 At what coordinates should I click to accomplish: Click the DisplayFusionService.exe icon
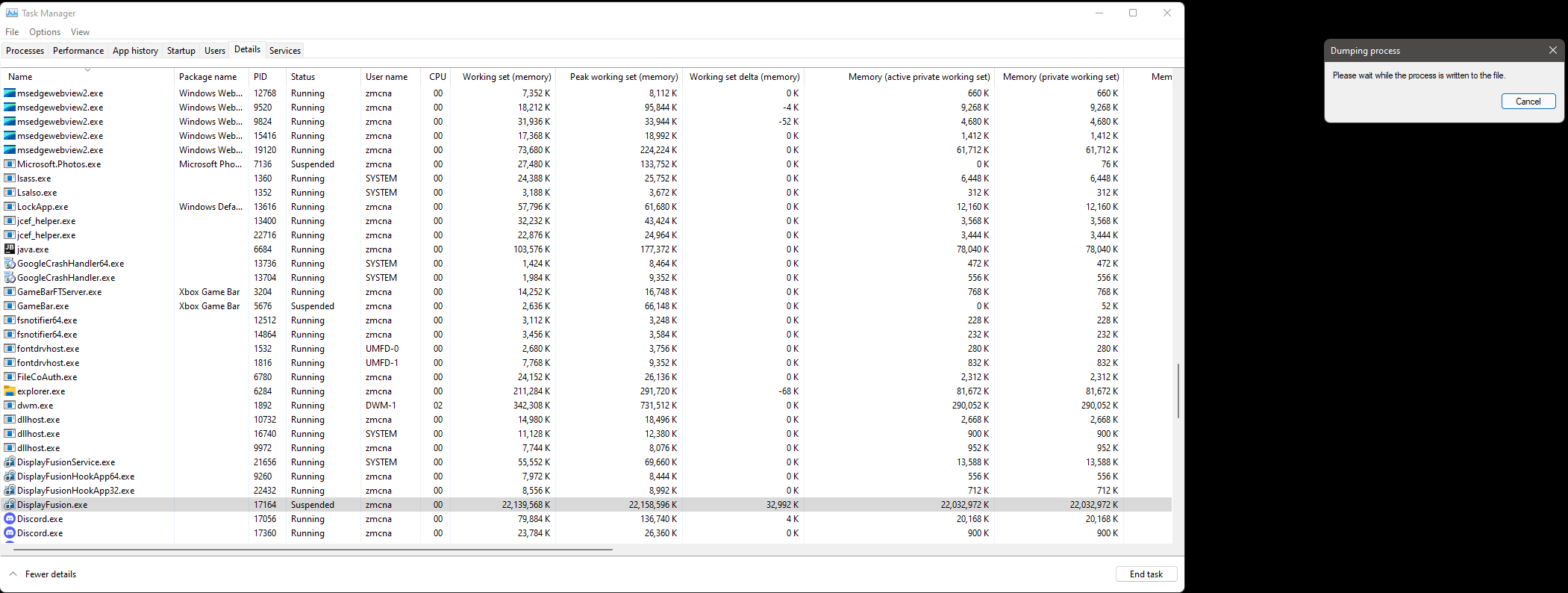(10, 462)
